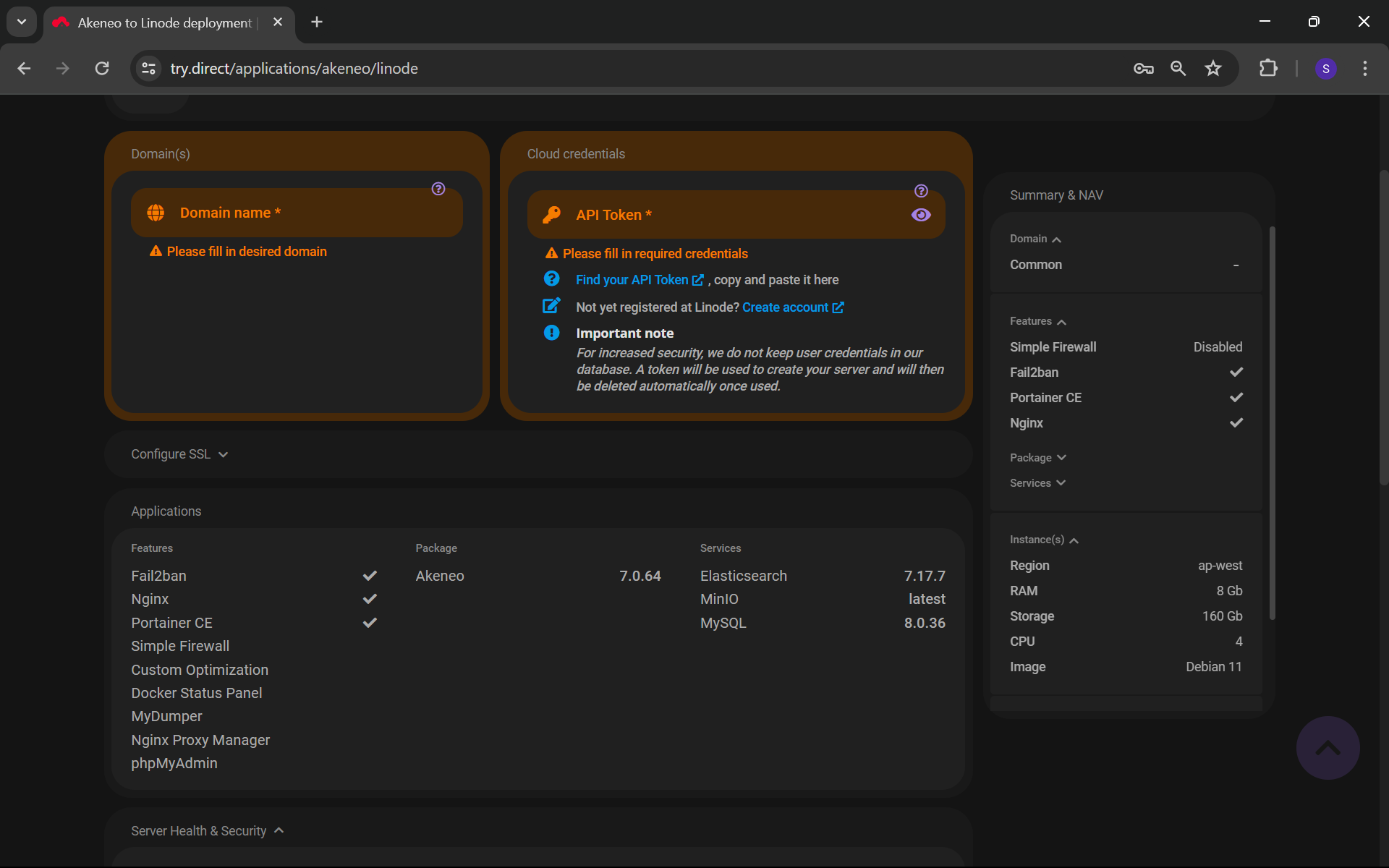Click the globe icon beside Domain name
The height and width of the screenshot is (868, 1389).
coord(156,213)
